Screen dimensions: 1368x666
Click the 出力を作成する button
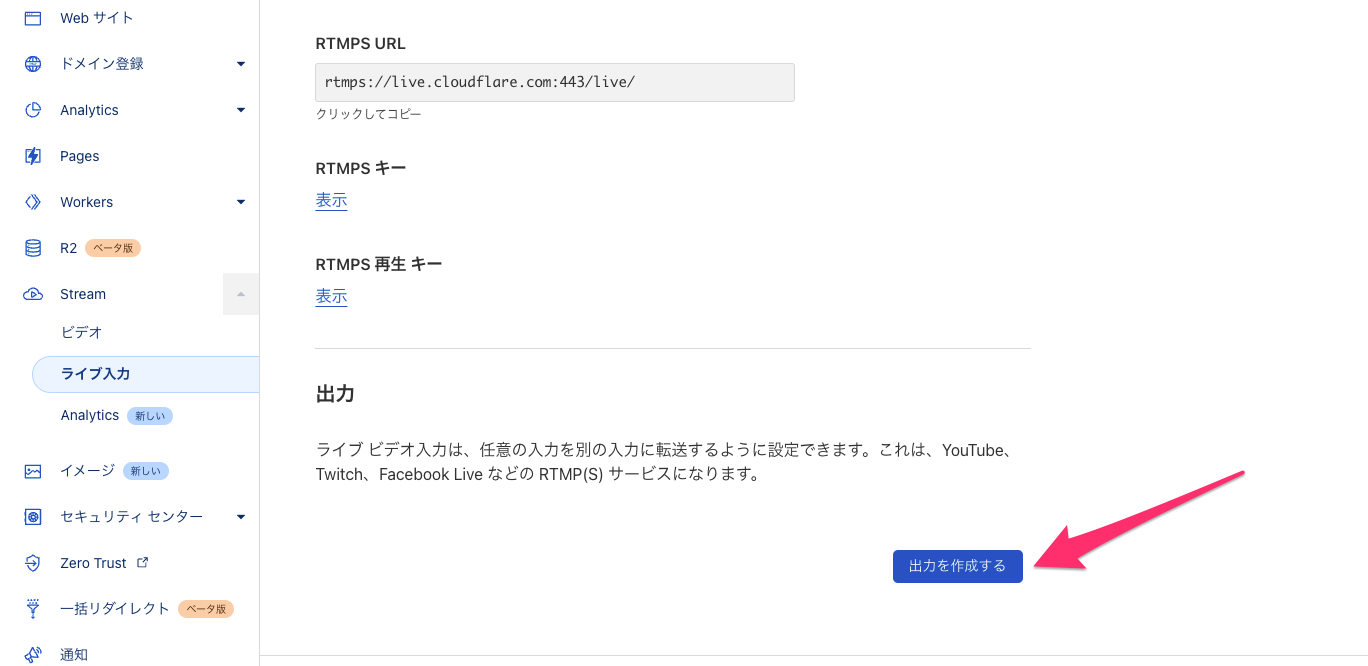pyautogui.click(x=956, y=565)
